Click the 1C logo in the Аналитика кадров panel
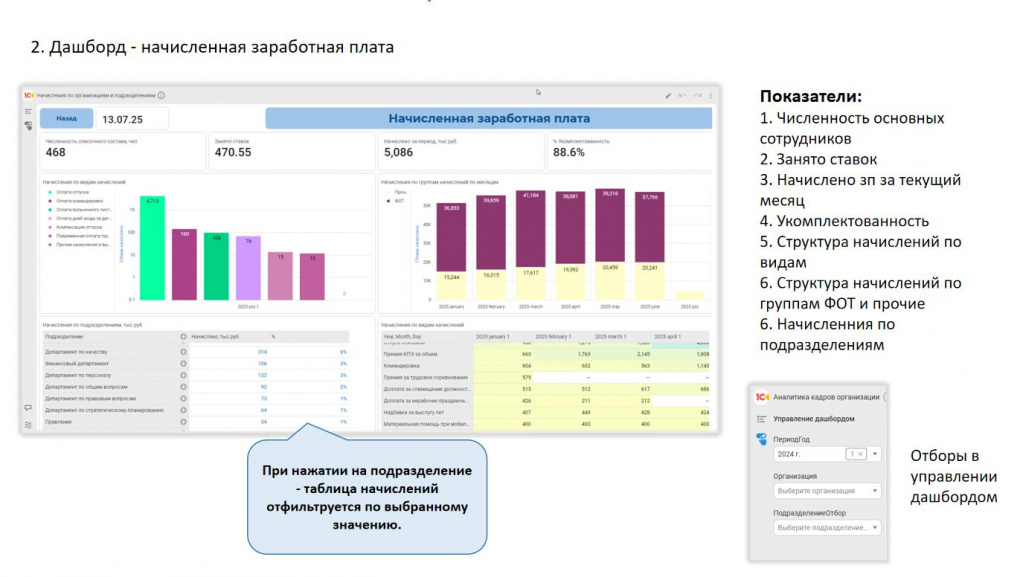This screenshot has height=577, width=1023. tap(762, 397)
